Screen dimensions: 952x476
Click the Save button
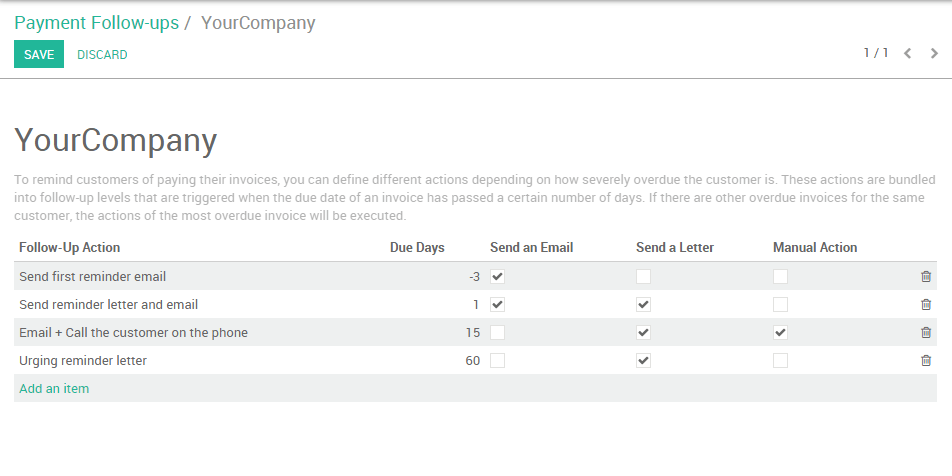[39, 55]
